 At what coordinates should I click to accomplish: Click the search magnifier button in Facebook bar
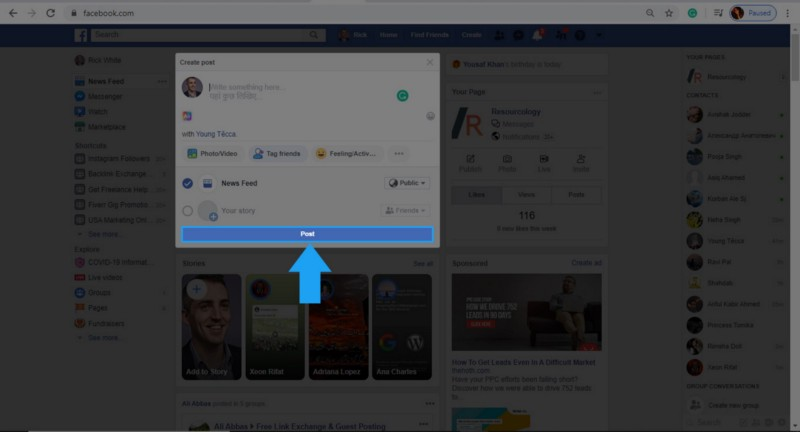pos(314,35)
